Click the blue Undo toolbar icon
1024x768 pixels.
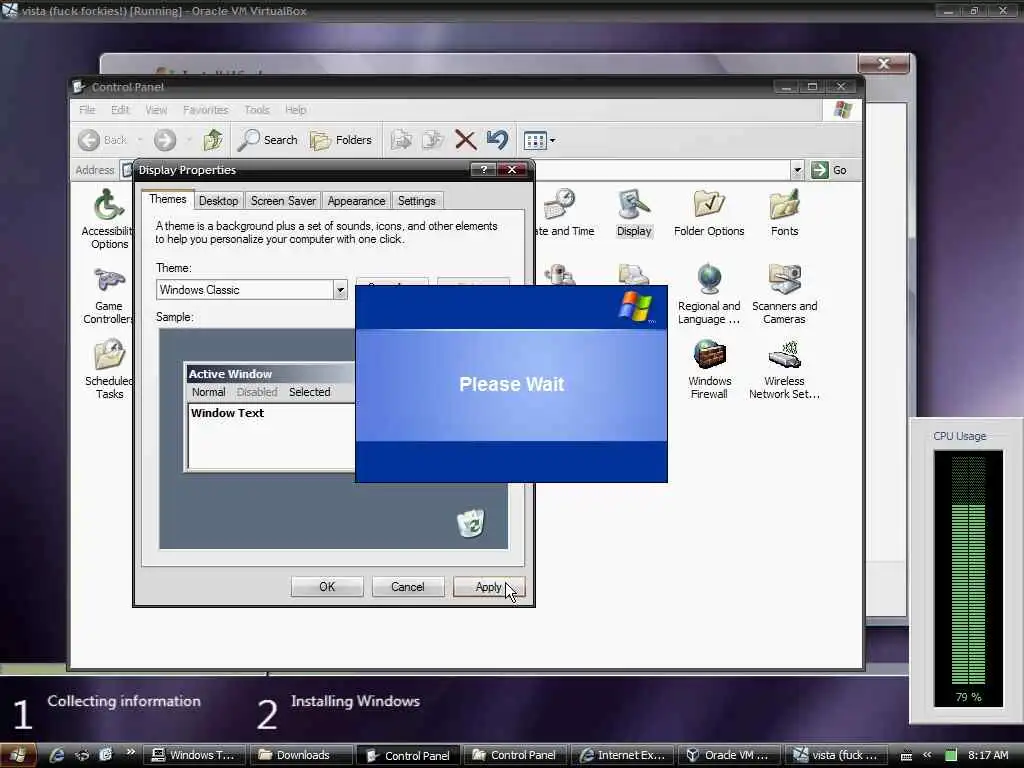tap(497, 140)
